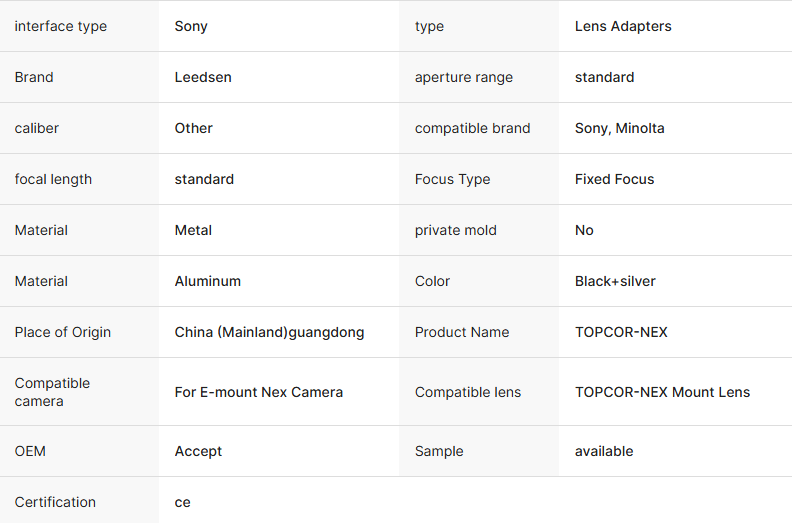Select 'For E-mount Nex Camera' text
Image resolution: width=792 pixels, height=523 pixels.
point(259,392)
